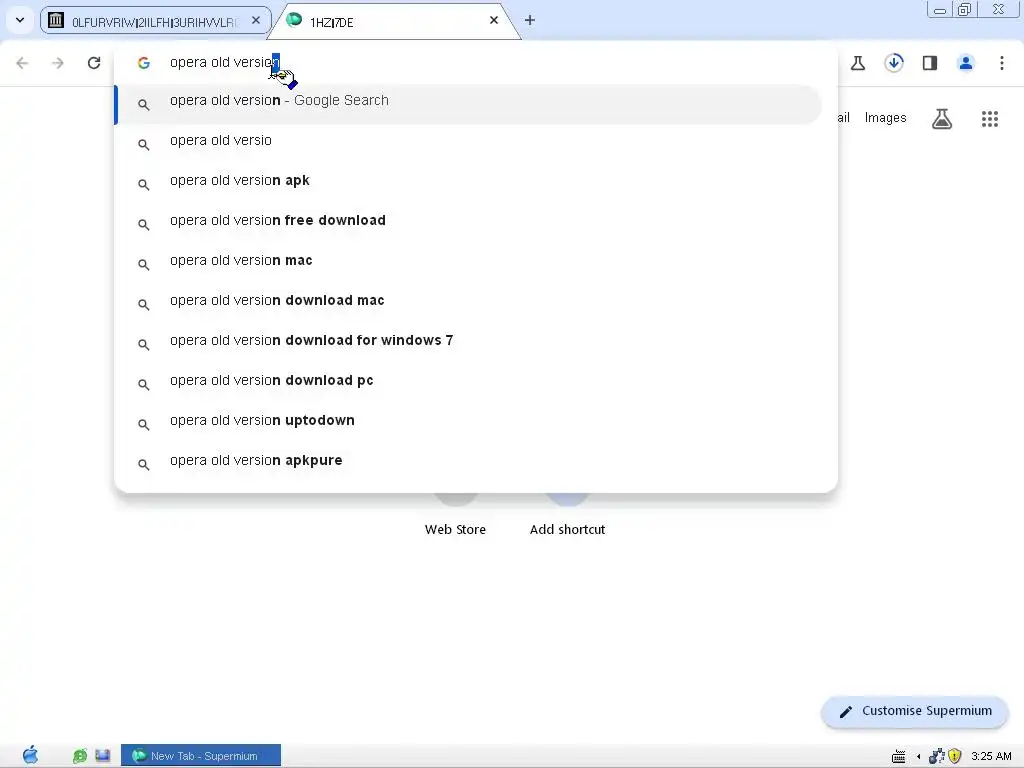Select the active 1HZ|7DE tab
Viewport: 1024px width, 768px height.
tap(394, 21)
